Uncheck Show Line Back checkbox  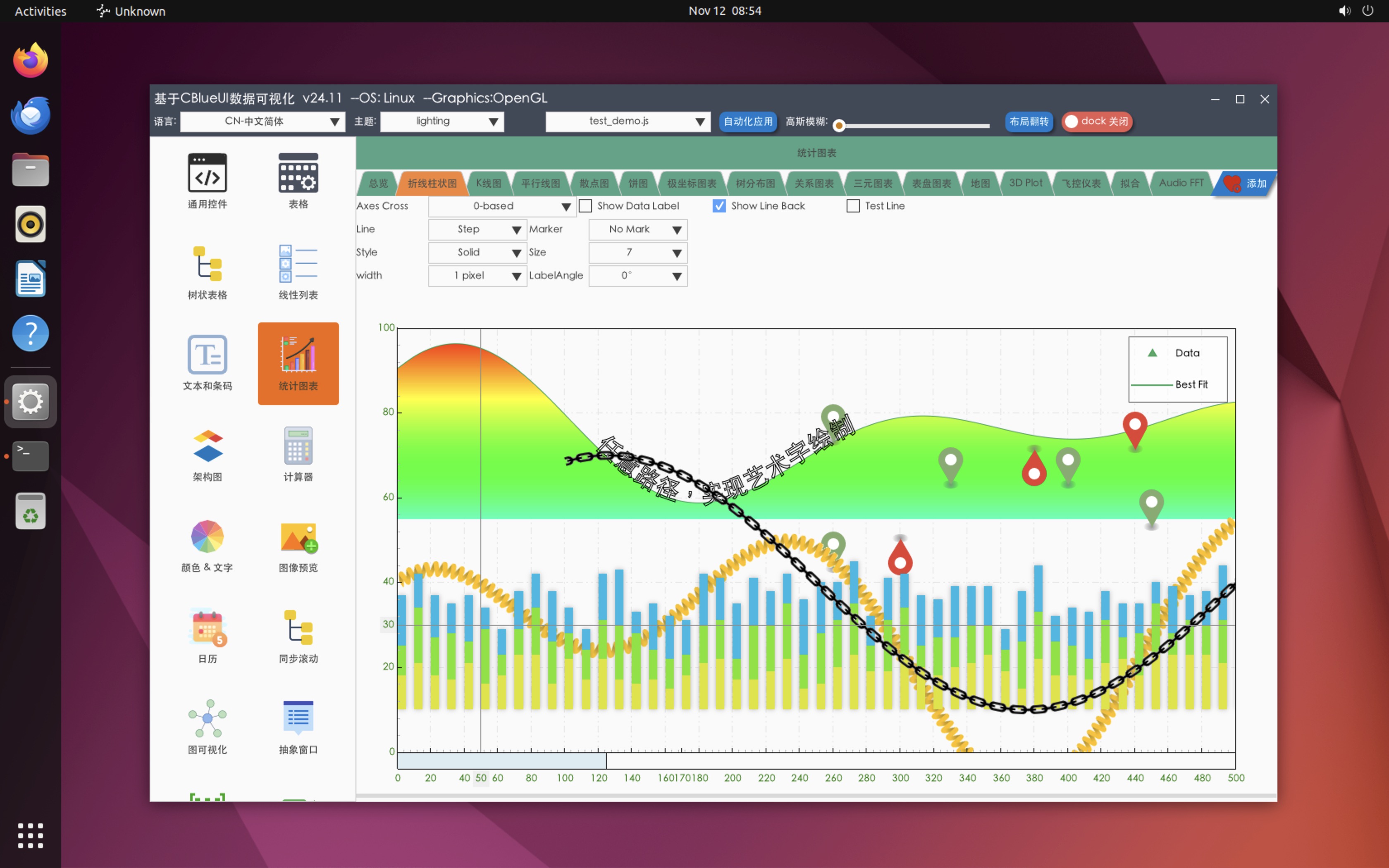[x=719, y=205]
